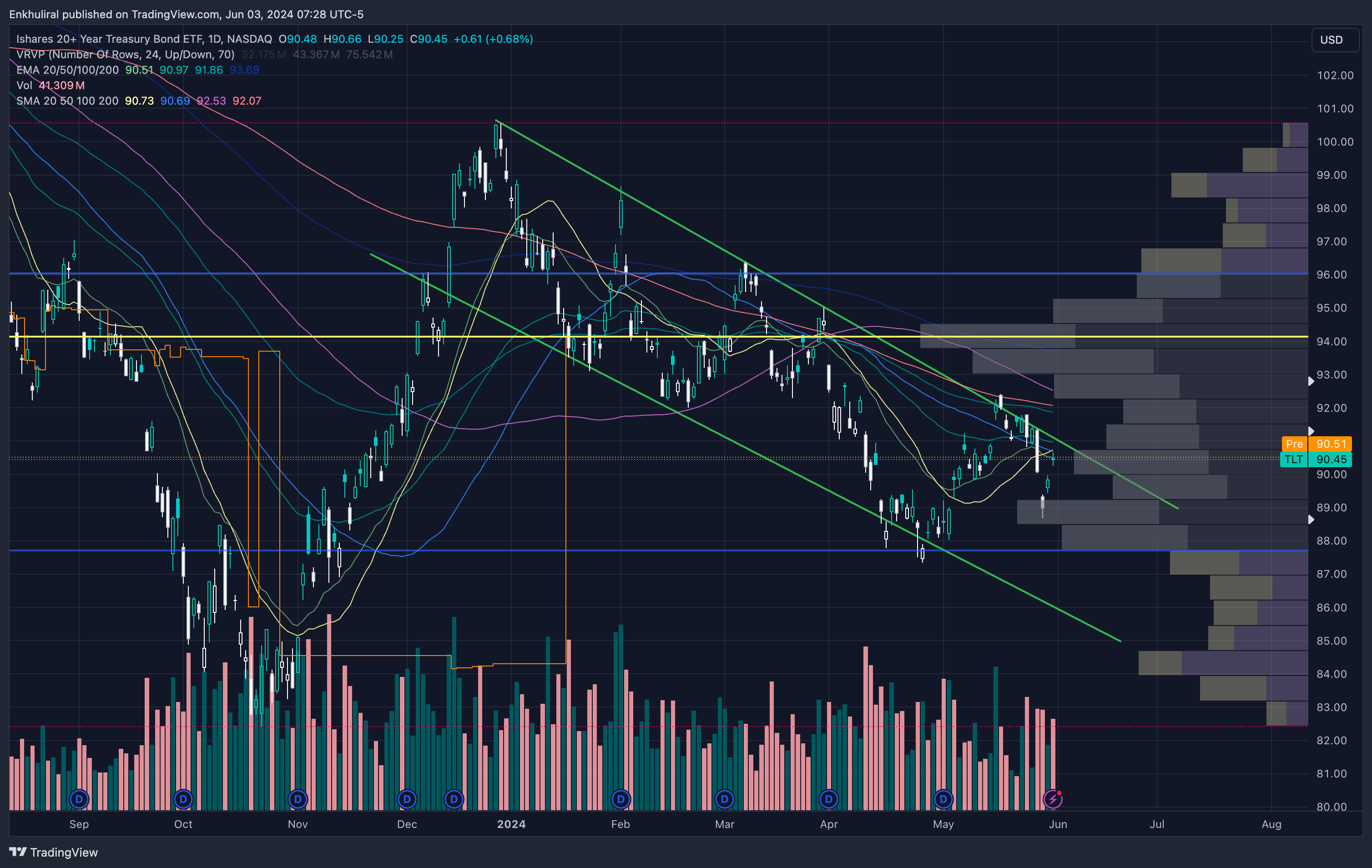1372x868 pixels.
Task: Click the lightning bolt event icon near Jun
Action: (x=1053, y=799)
